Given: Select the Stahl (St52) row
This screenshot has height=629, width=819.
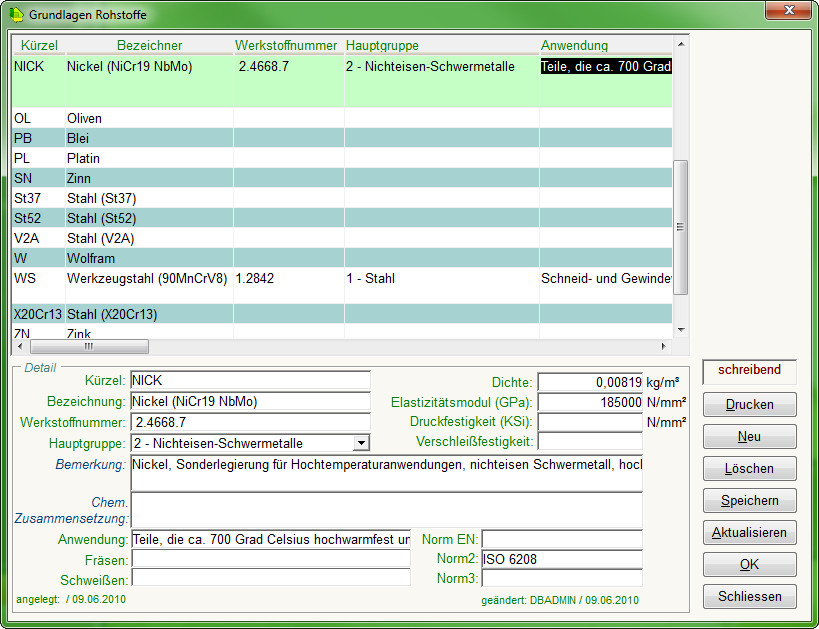Looking at the screenshot, I should click(x=342, y=218).
